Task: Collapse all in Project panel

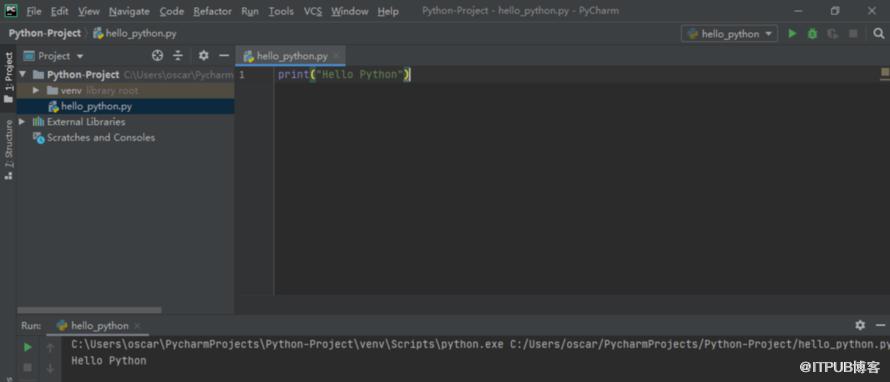Action: [x=178, y=56]
